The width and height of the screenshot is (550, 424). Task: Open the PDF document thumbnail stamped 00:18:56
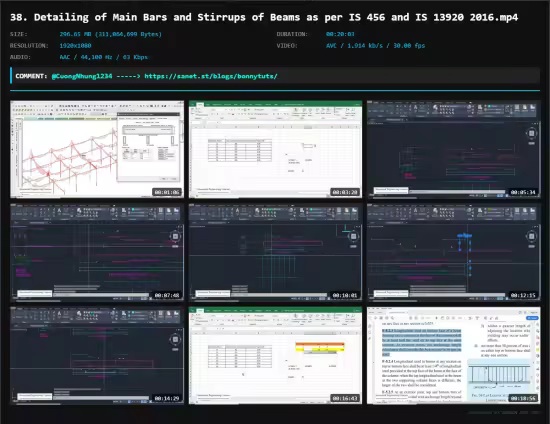pos(454,355)
